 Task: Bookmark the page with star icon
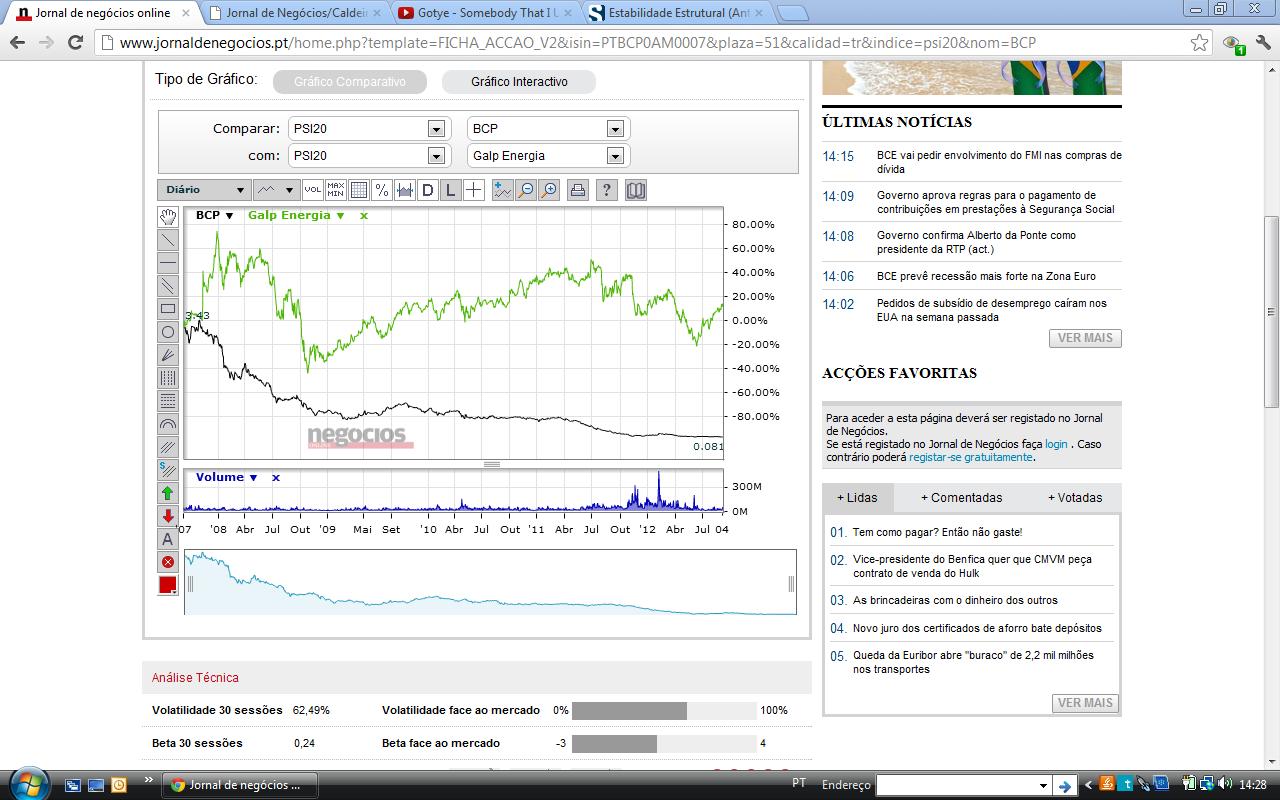click(x=1199, y=43)
